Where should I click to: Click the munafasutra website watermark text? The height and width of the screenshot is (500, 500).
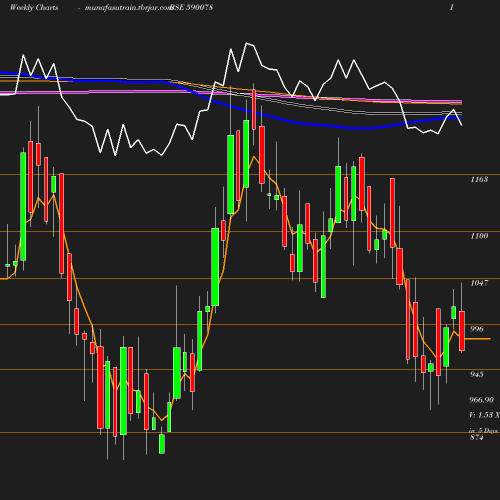(x=128, y=8)
